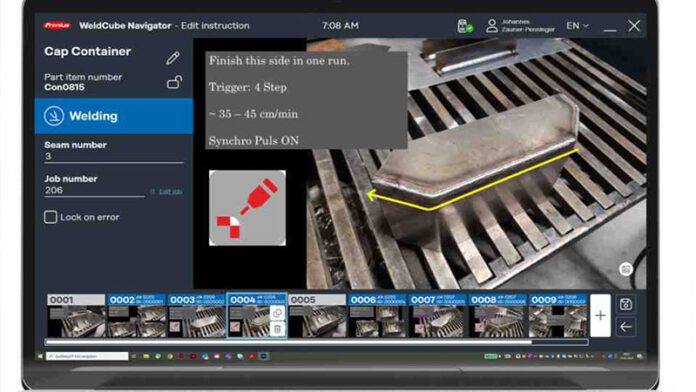This screenshot has width=696, height=392.
Task: Go back with the left arrow button
Action: click(x=626, y=327)
